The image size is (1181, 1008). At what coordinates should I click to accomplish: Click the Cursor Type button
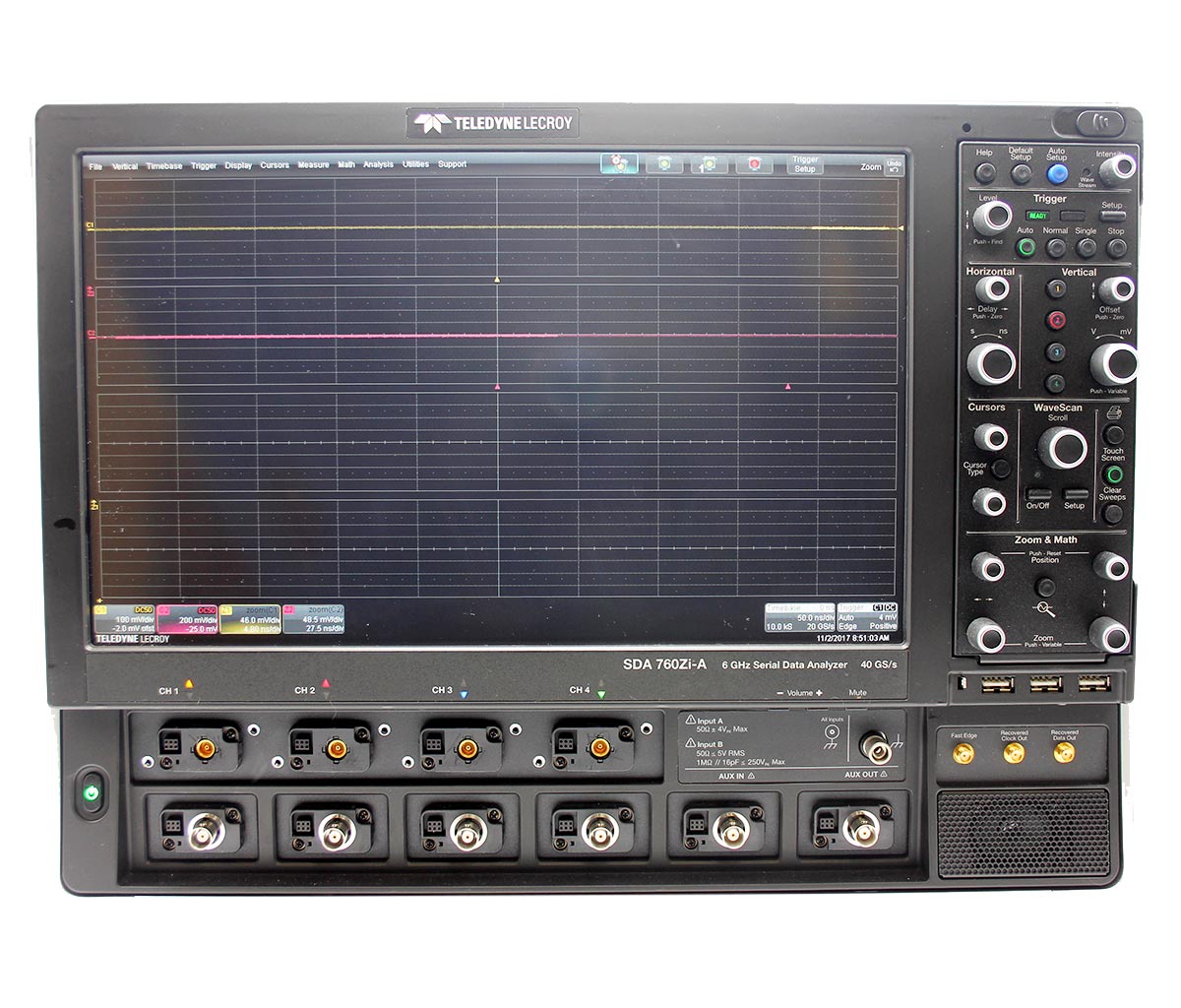(x=1001, y=470)
